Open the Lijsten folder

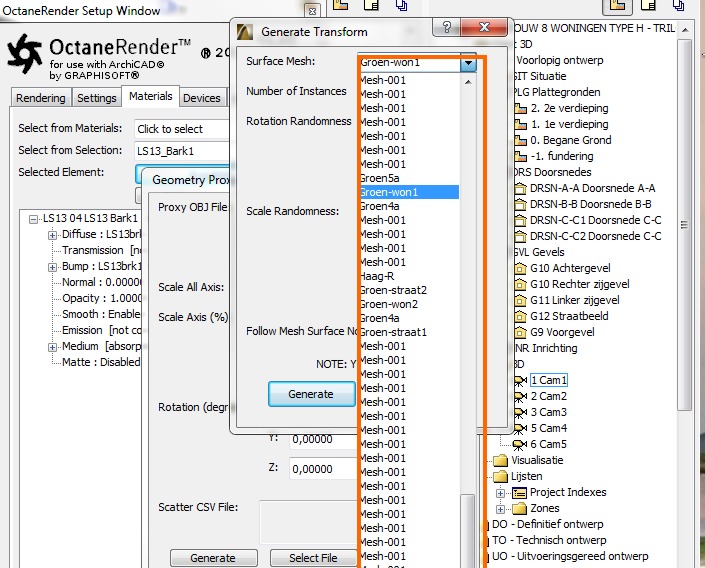500,476
